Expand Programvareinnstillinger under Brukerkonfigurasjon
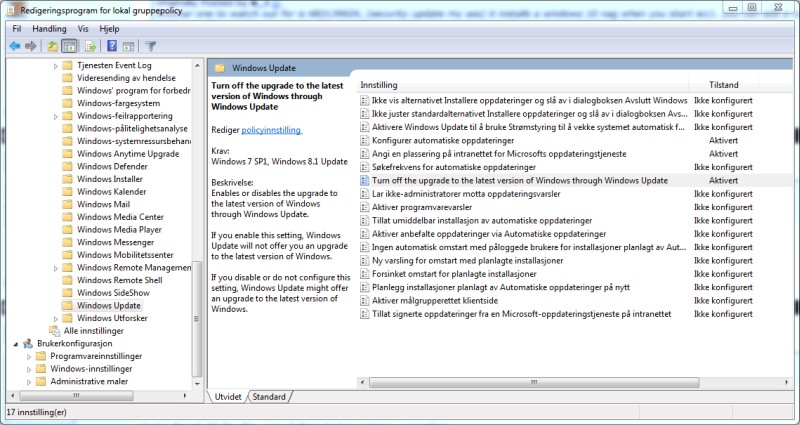 coord(29,357)
